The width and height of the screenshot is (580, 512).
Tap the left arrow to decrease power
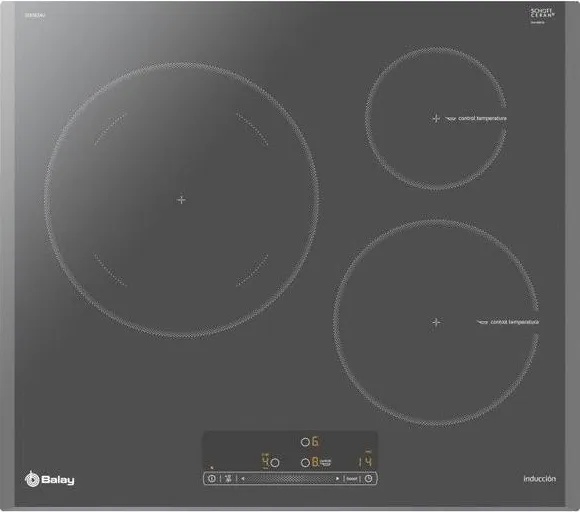click(243, 478)
